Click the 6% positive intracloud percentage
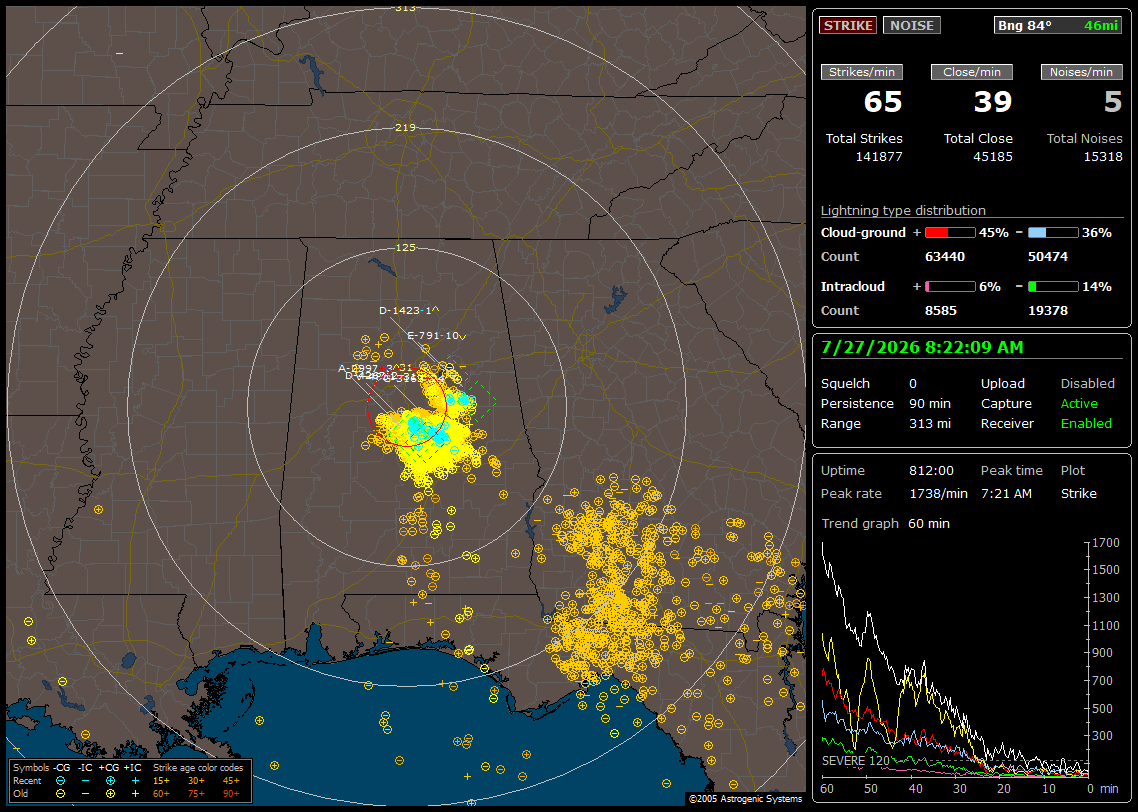The image size is (1138, 812). click(990, 287)
